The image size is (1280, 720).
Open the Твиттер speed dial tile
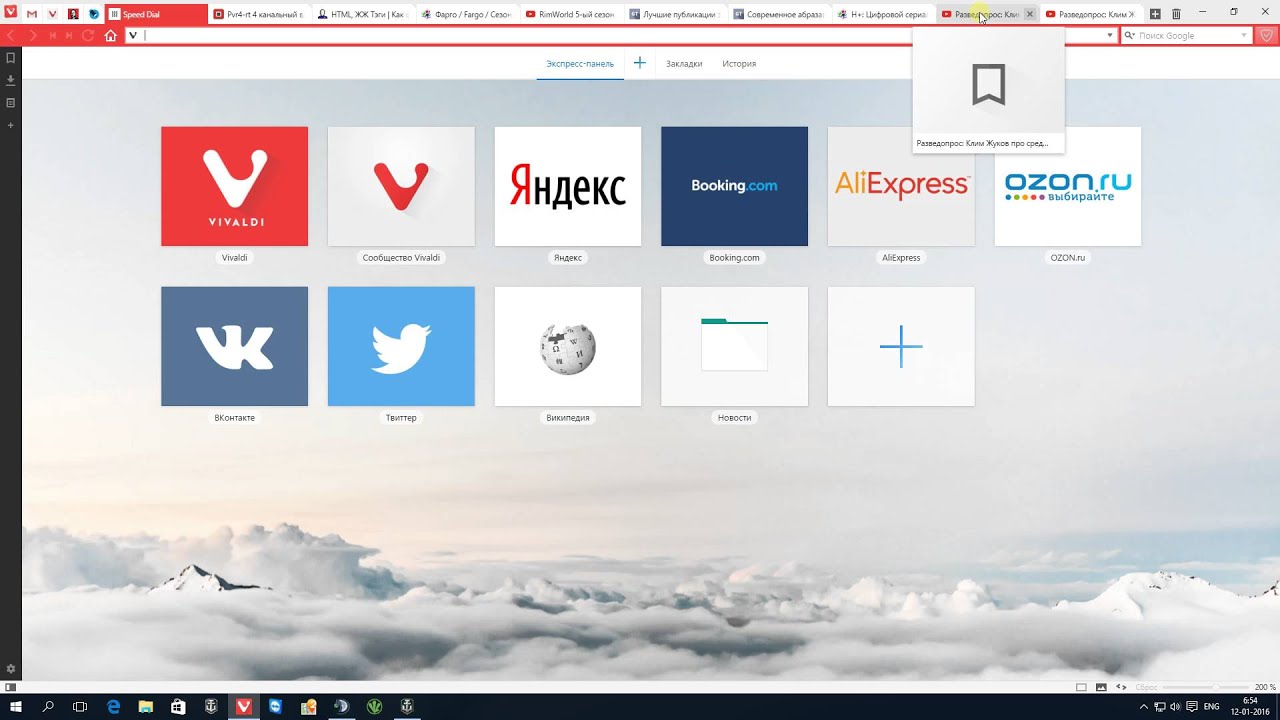pos(401,346)
